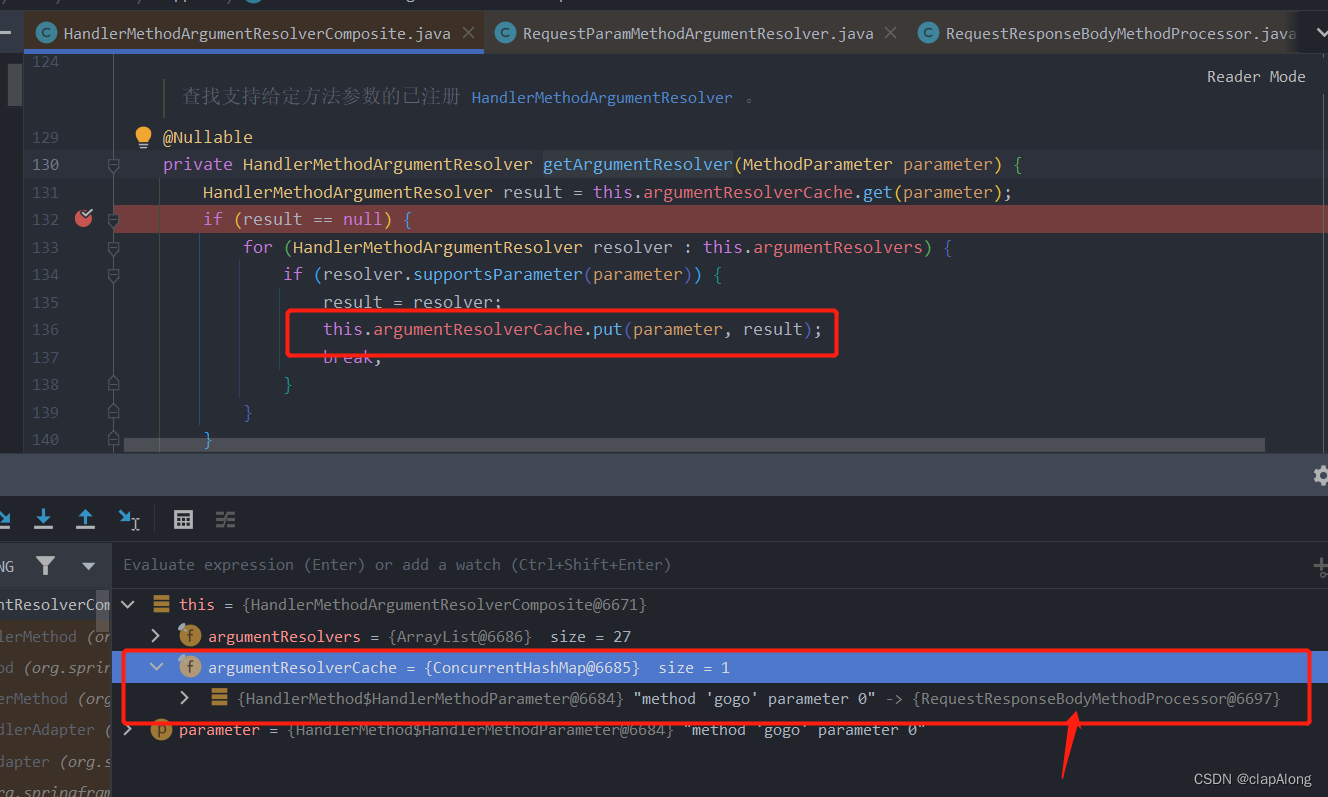Open the debug panel settings gear
This screenshot has height=797, width=1328.
[x=1320, y=476]
